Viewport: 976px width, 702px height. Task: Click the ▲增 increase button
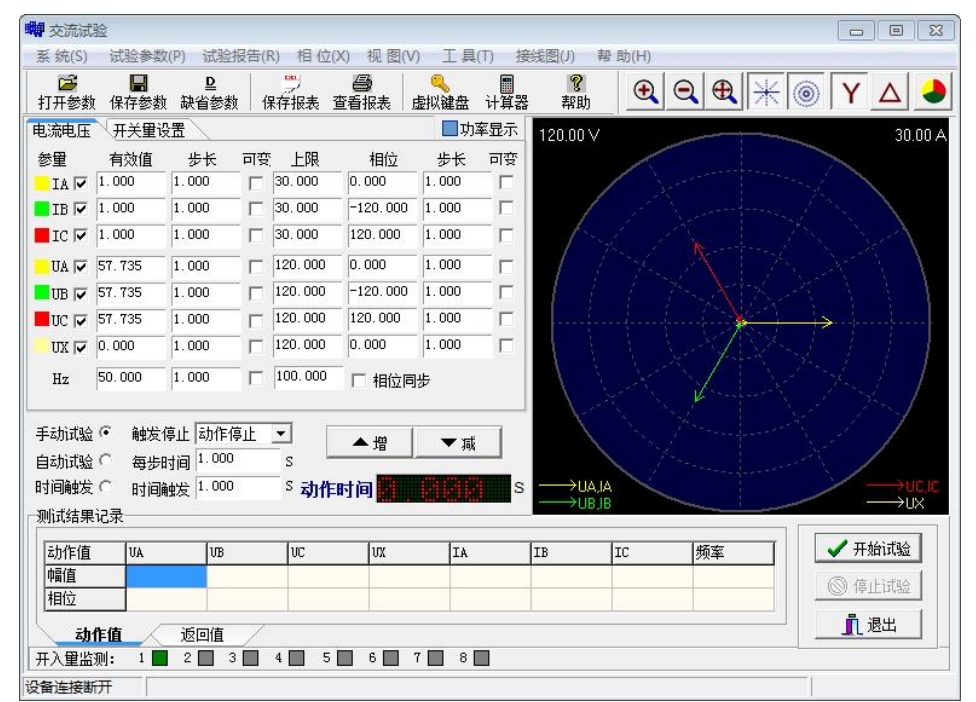click(369, 443)
